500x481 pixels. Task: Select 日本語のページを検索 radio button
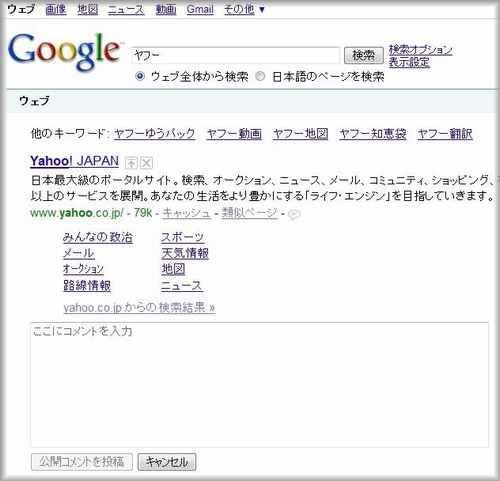click(x=260, y=77)
